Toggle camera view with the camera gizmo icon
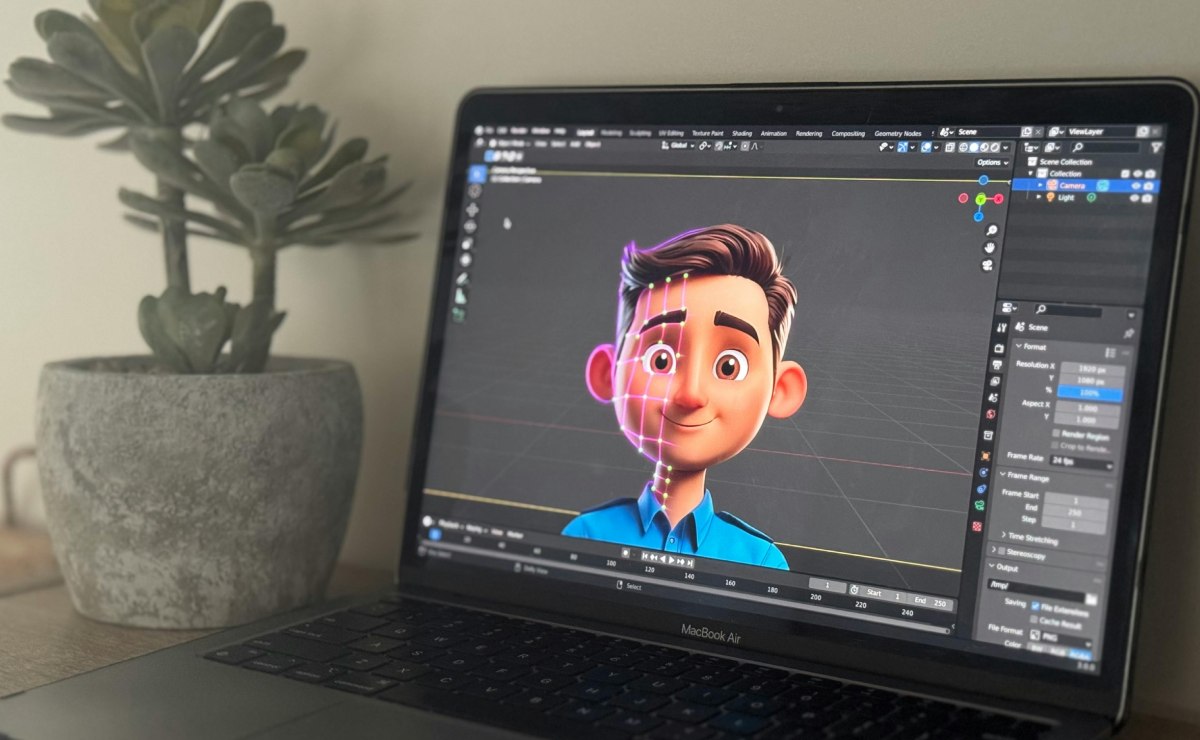1200x740 pixels. [988, 265]
